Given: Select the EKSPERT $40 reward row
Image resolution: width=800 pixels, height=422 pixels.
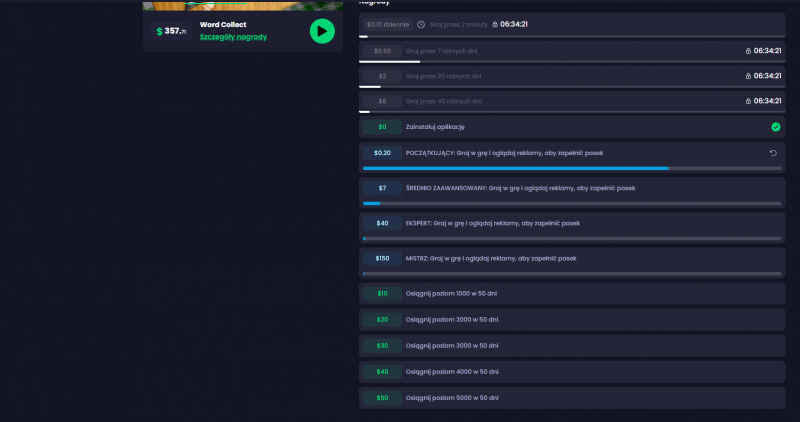Looking at the screenshot, I should pos(572,224).
